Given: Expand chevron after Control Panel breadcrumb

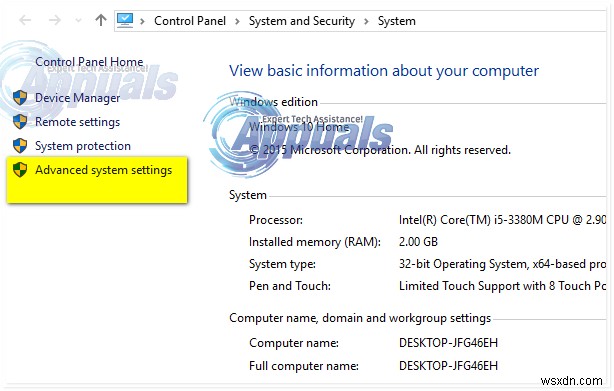Looking at the screenshot, I should coord(237,21).
